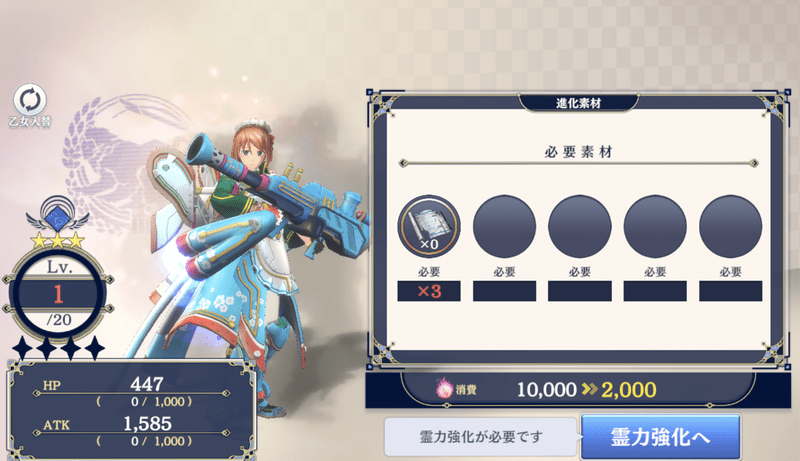Tap the second empty material slot

[504, 226]
